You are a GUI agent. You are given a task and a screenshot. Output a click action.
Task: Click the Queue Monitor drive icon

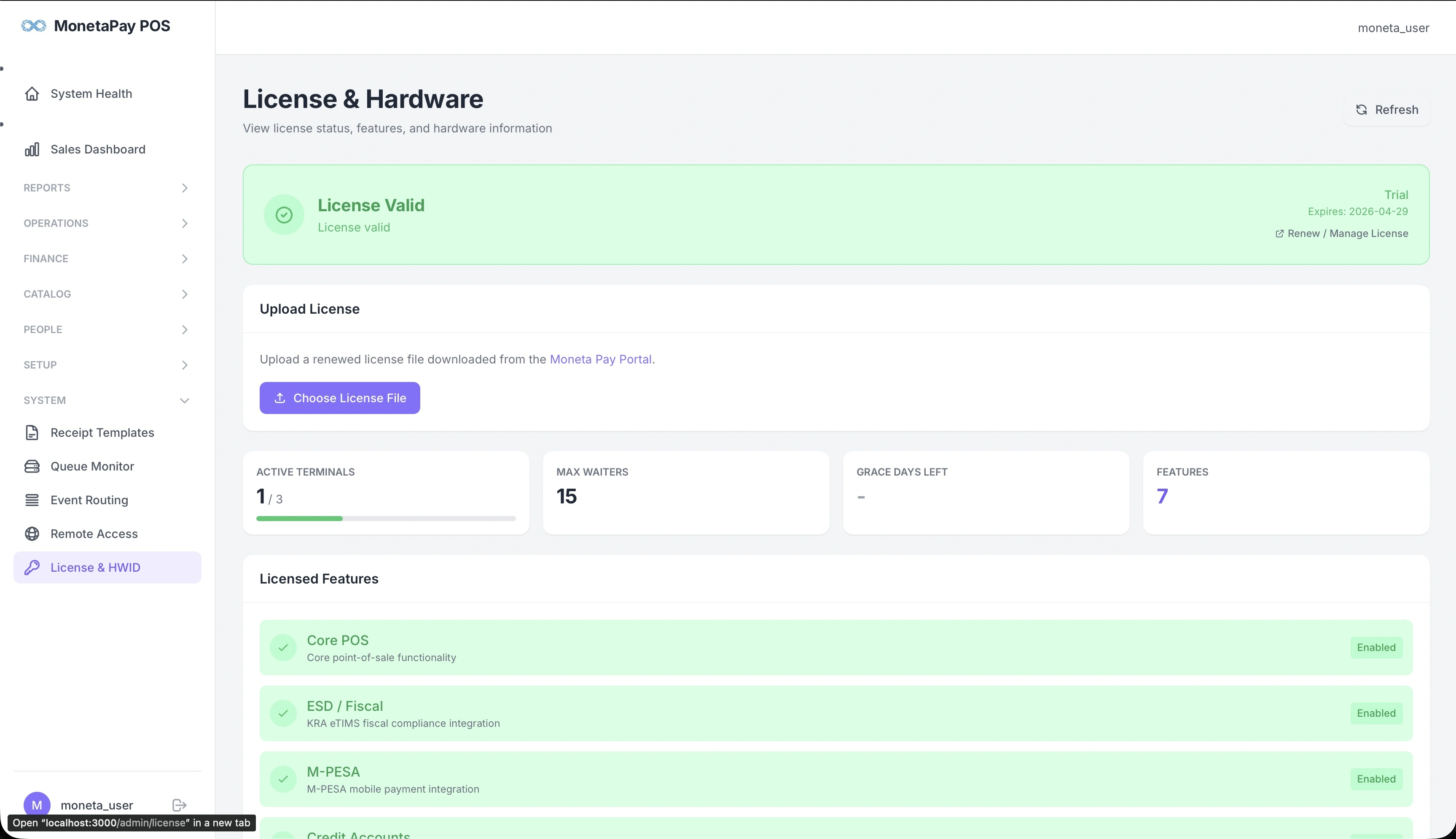(x=32, y=467)
